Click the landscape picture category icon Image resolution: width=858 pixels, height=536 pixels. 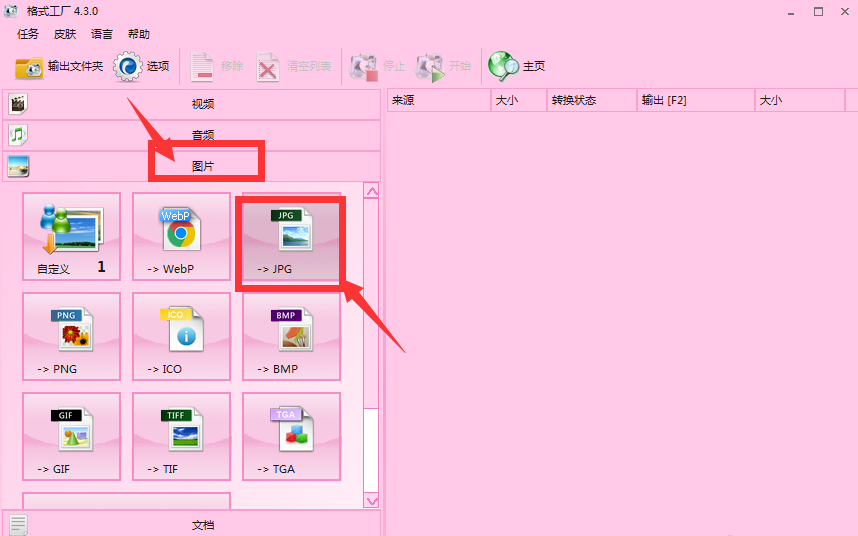19,166
